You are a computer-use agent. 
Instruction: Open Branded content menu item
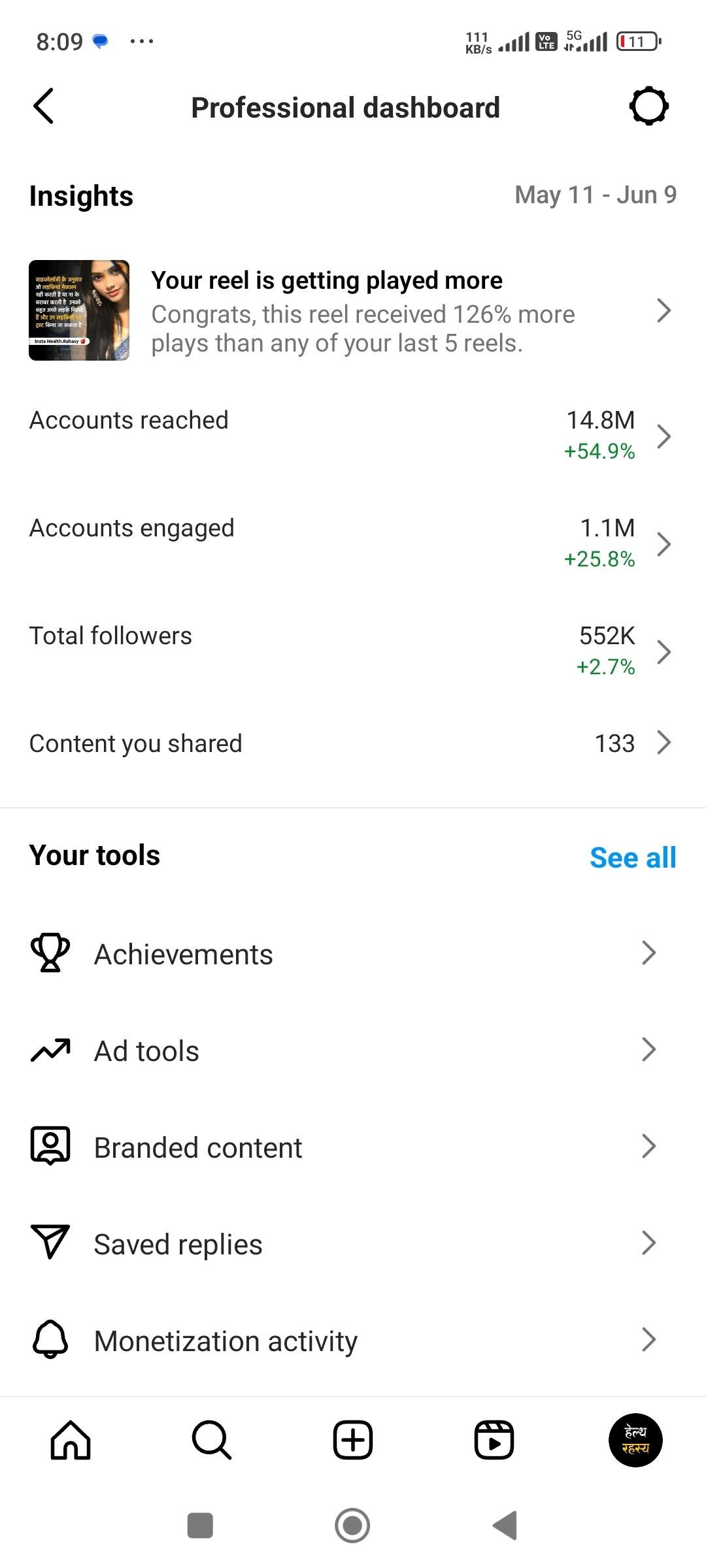(198, 1148)
